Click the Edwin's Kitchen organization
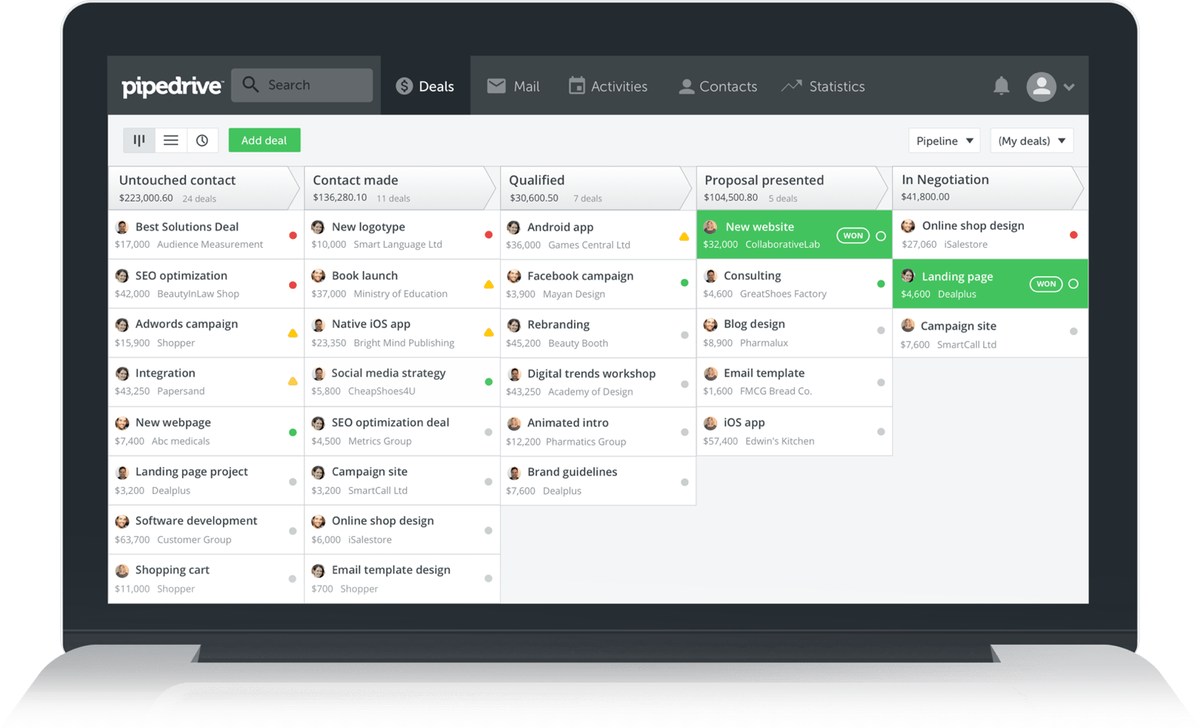 780,441
